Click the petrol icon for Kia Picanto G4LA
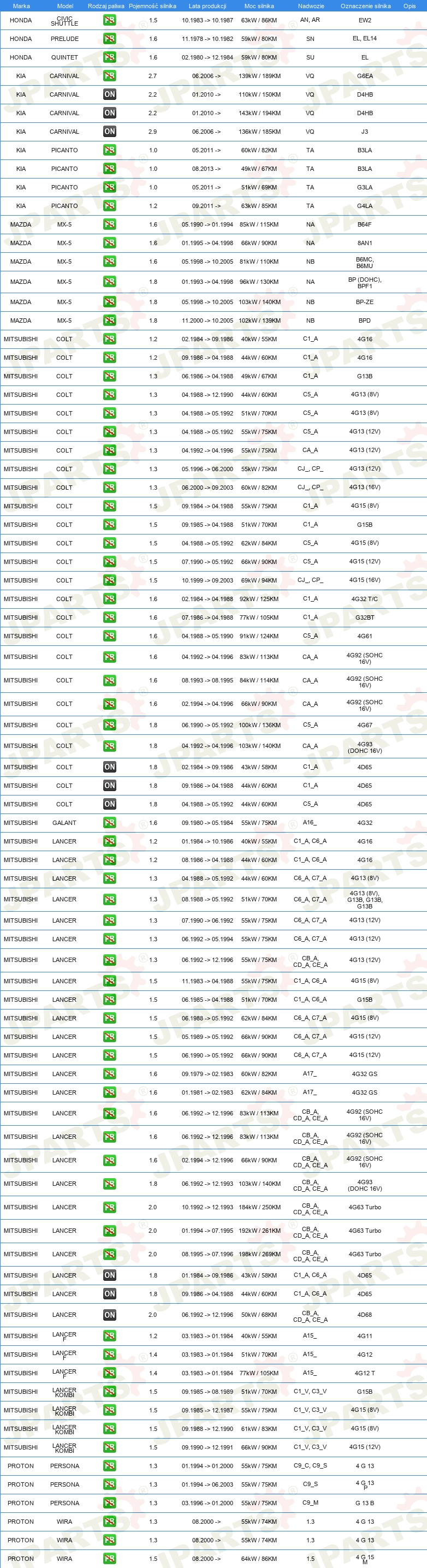This screenshot has height=1568, width=427. click(110, 206)
